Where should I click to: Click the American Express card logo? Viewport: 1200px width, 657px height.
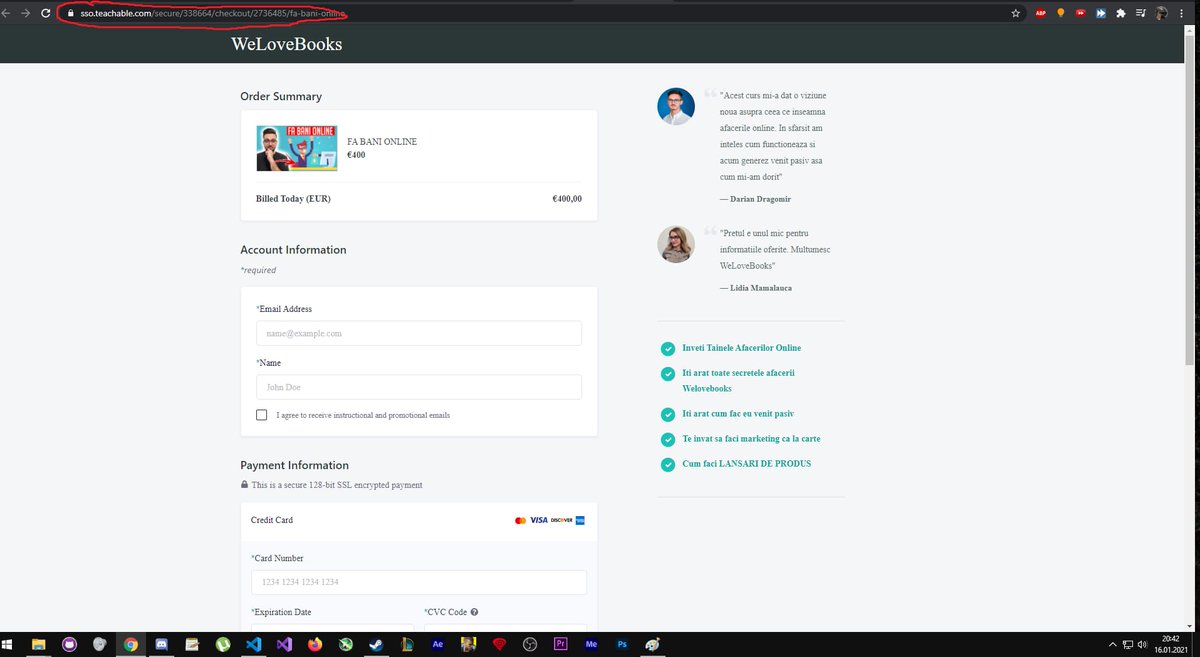point(581,521)
